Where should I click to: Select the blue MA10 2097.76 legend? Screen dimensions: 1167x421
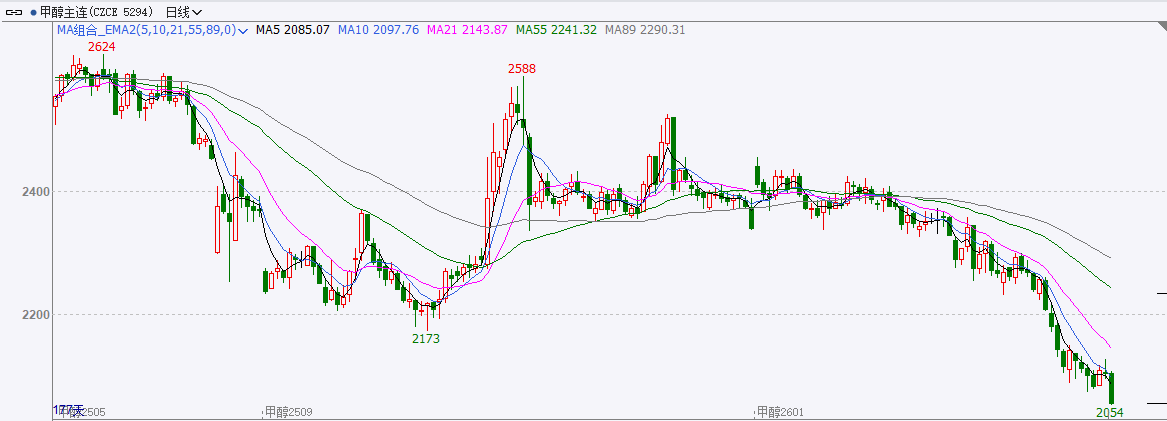(x=378, y=30)
